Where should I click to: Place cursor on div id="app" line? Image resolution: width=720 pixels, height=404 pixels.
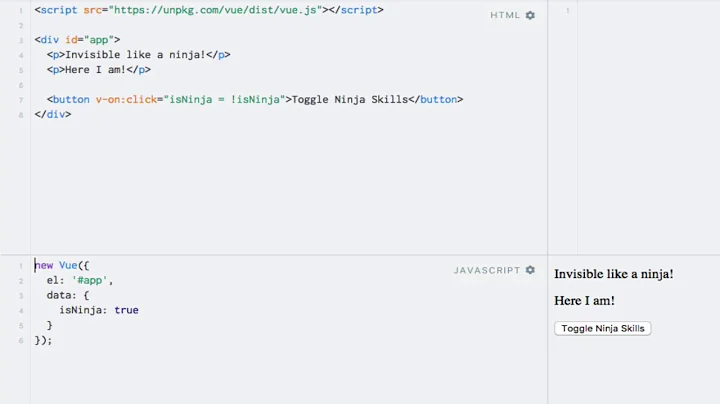[77, 40]
